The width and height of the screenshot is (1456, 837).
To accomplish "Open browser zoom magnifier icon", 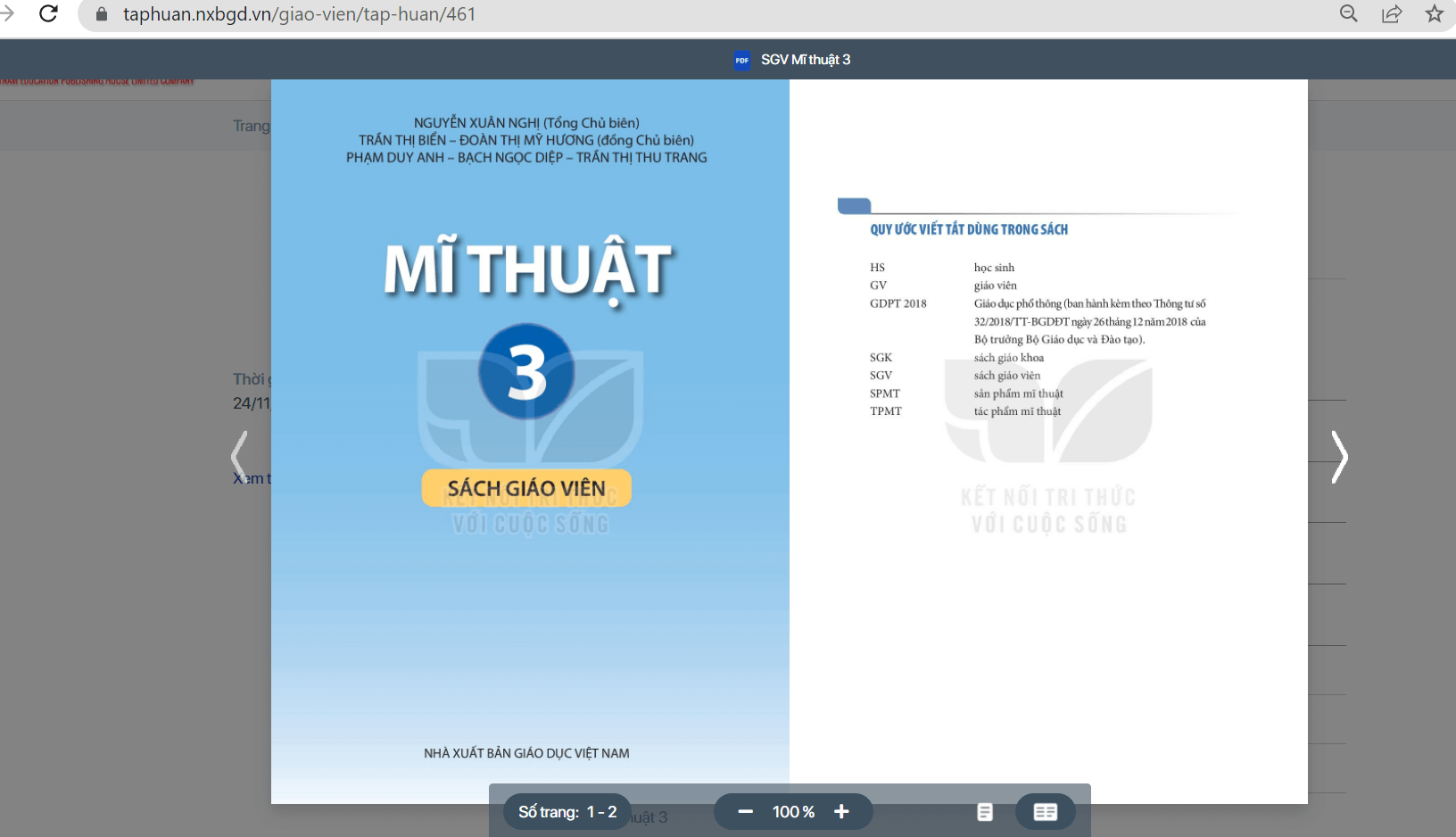I will [x=1349, y=13].
